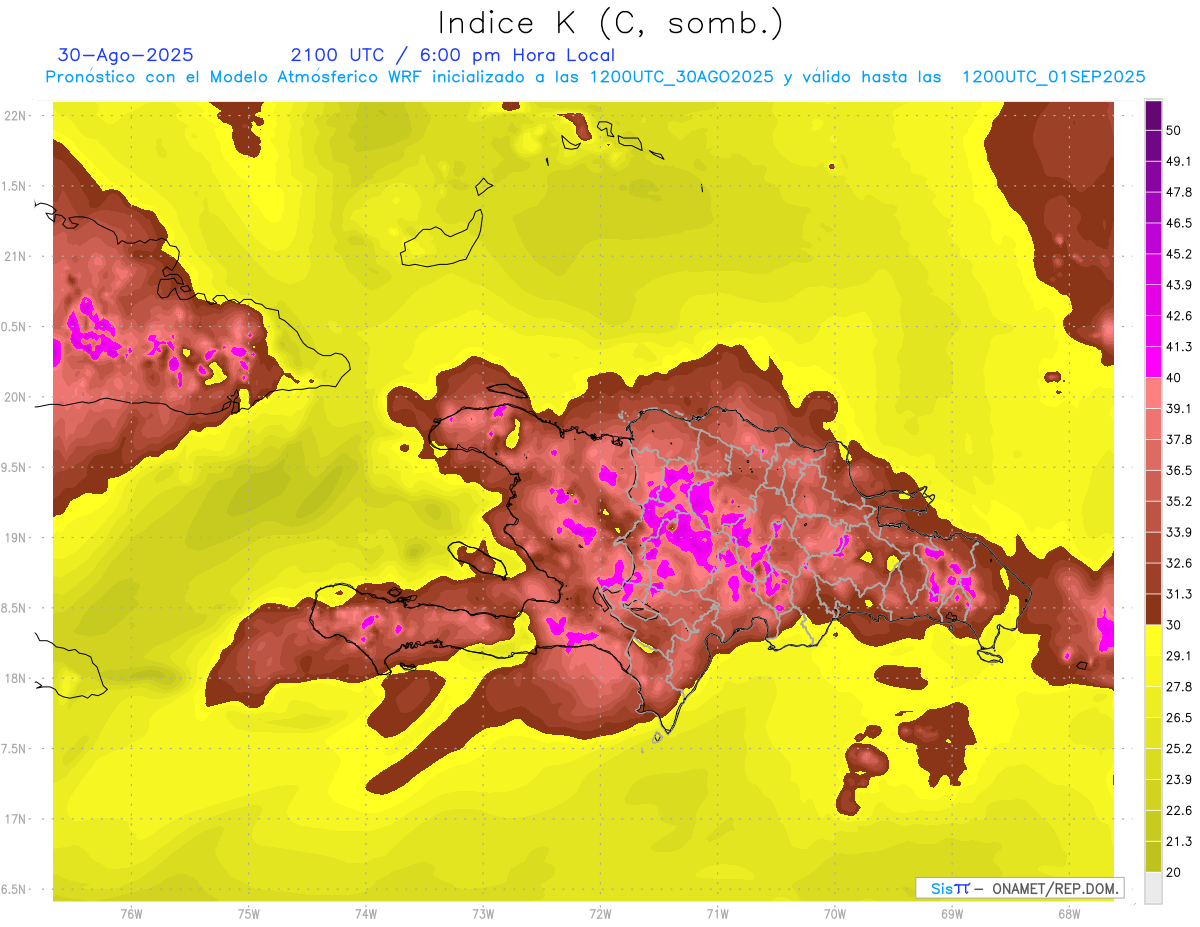Click latitude label "18N"
The image size is (1200, 927).
(16, 678)
